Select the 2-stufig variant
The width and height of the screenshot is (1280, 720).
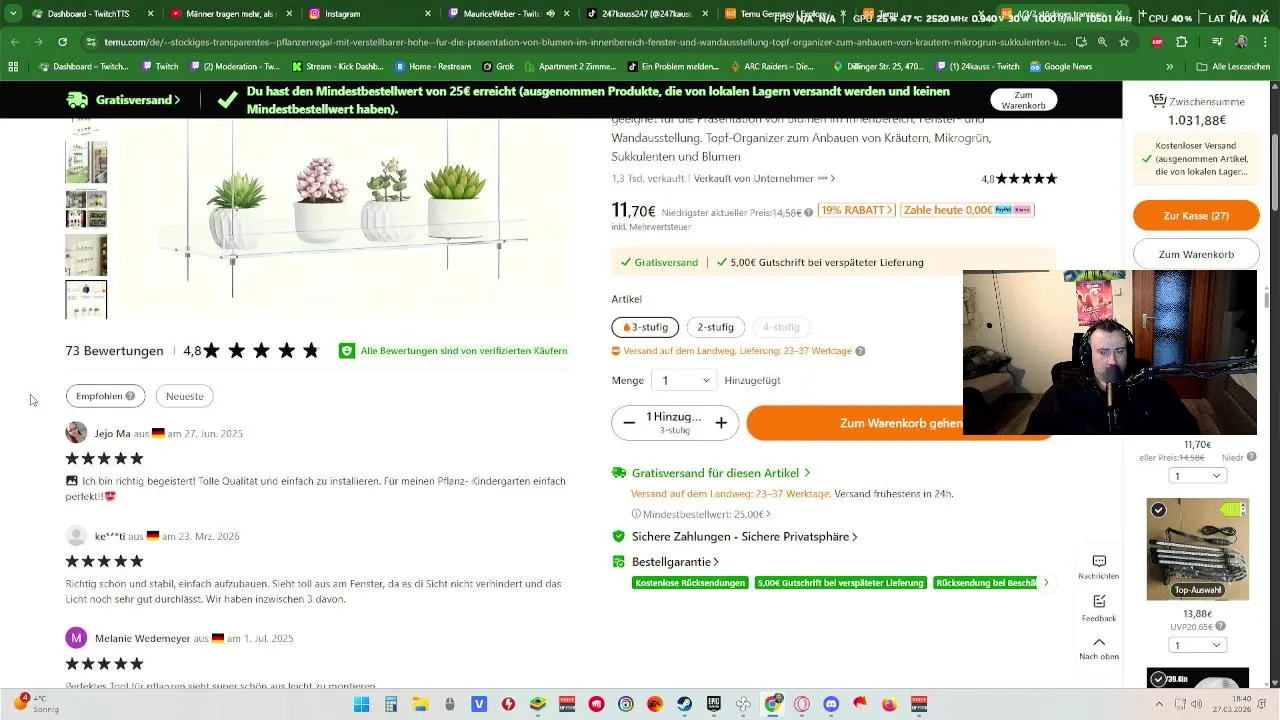point(715,327)
